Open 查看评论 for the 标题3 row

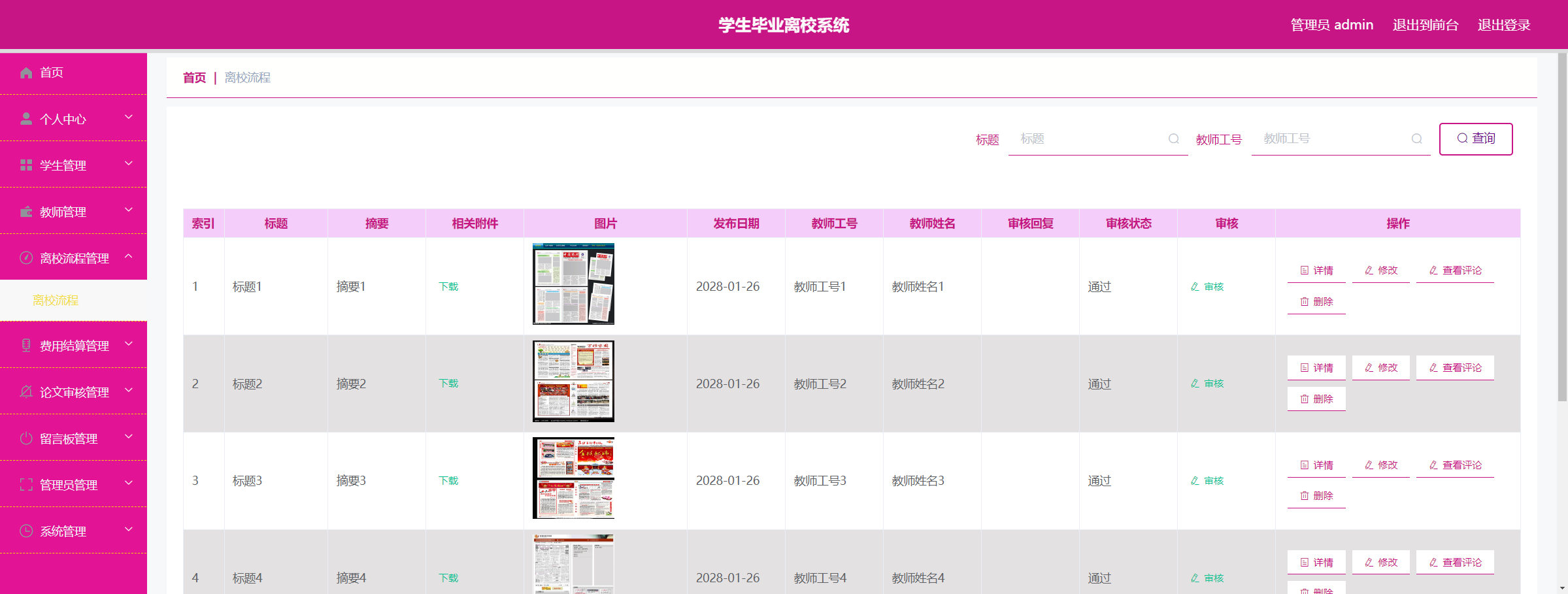[1455, 465]
